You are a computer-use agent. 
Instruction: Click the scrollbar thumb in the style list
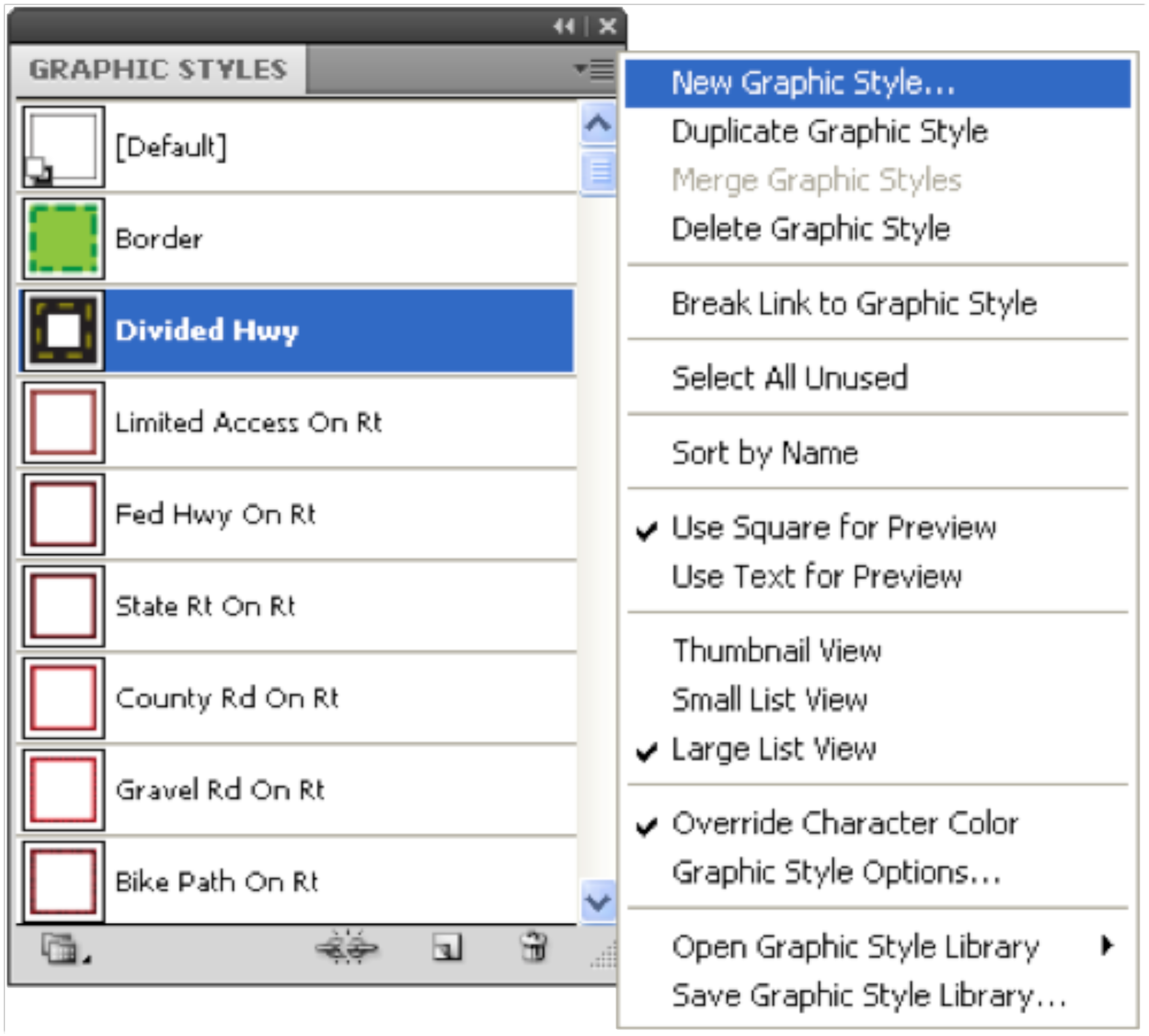(598, 171)
